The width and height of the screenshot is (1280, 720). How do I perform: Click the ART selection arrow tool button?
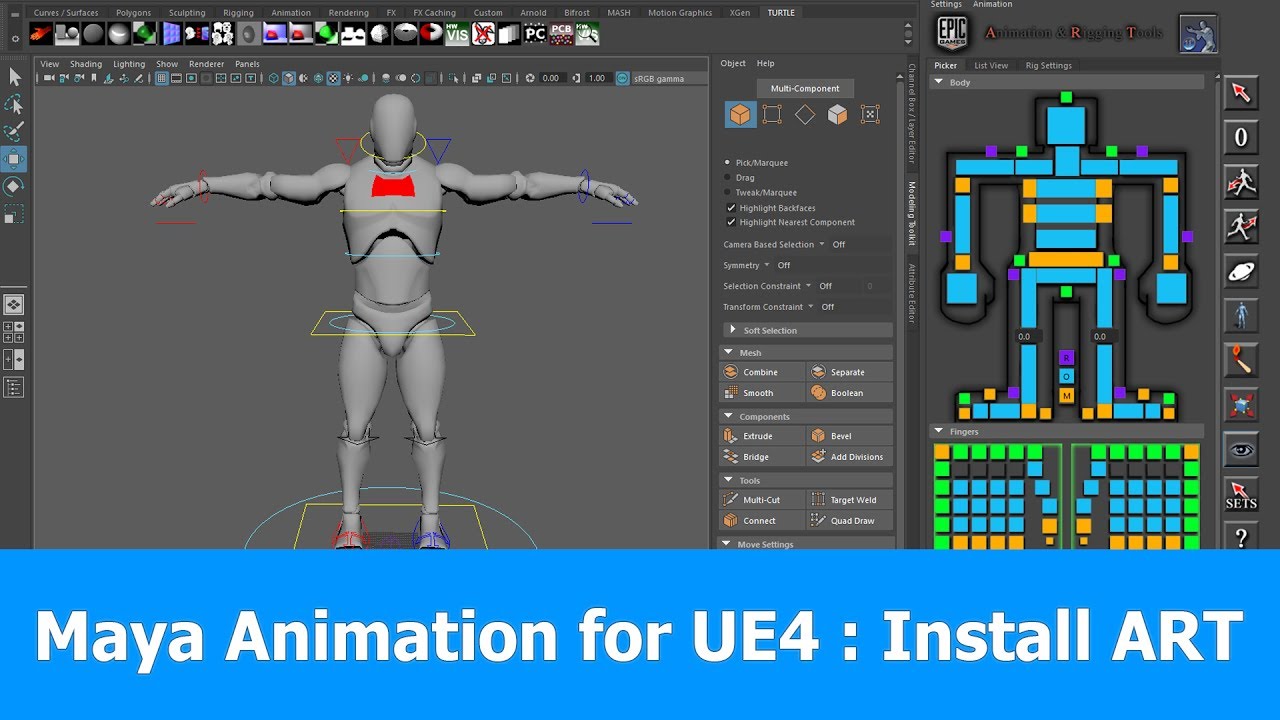pyautogui.click(x=1241, y=92)
